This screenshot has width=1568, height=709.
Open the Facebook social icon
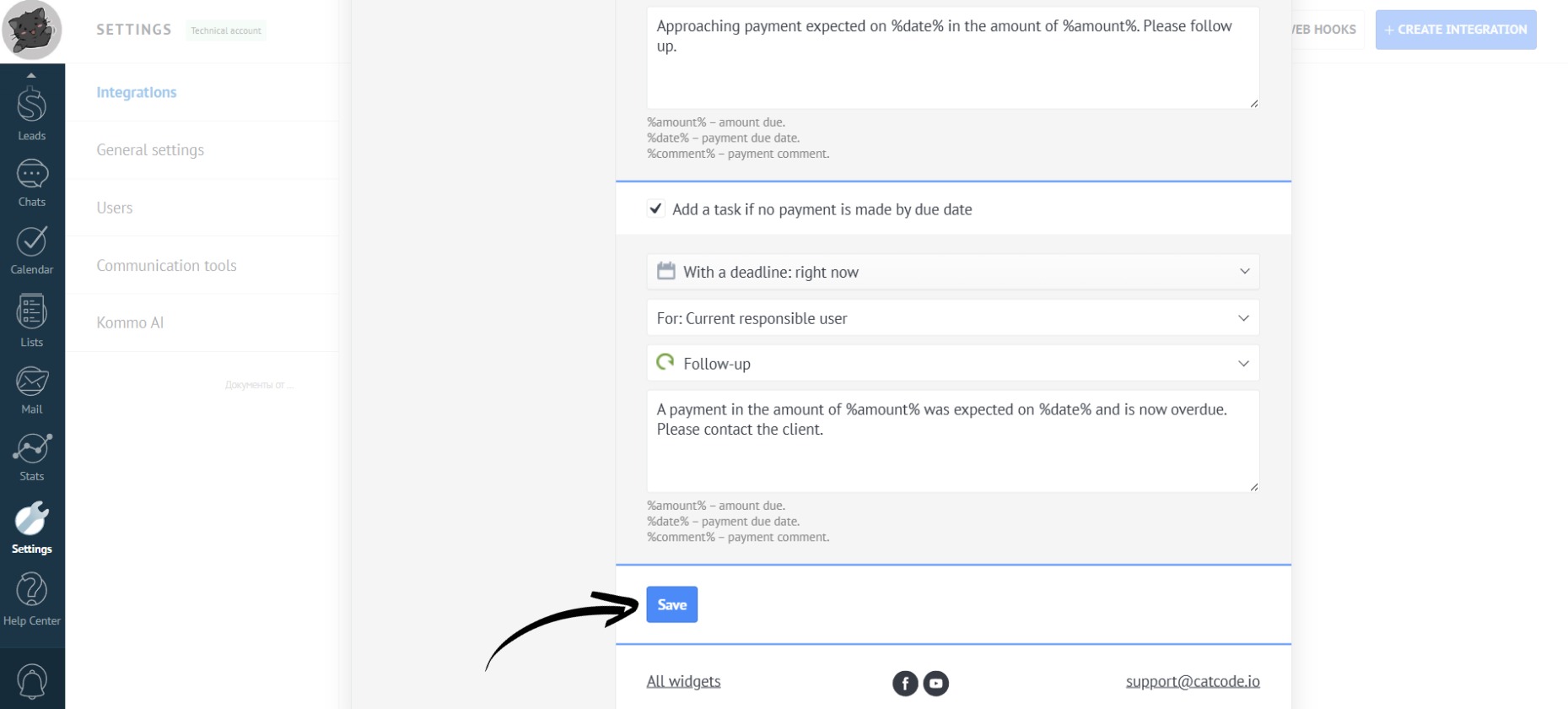pos(905,683)
